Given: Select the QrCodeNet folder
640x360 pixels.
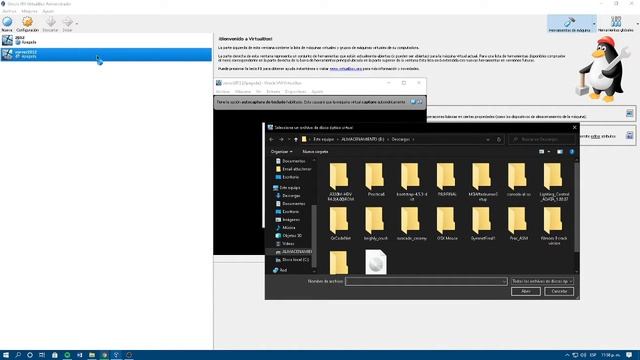Looking at the screenshot, I should [x=340, y=224].
